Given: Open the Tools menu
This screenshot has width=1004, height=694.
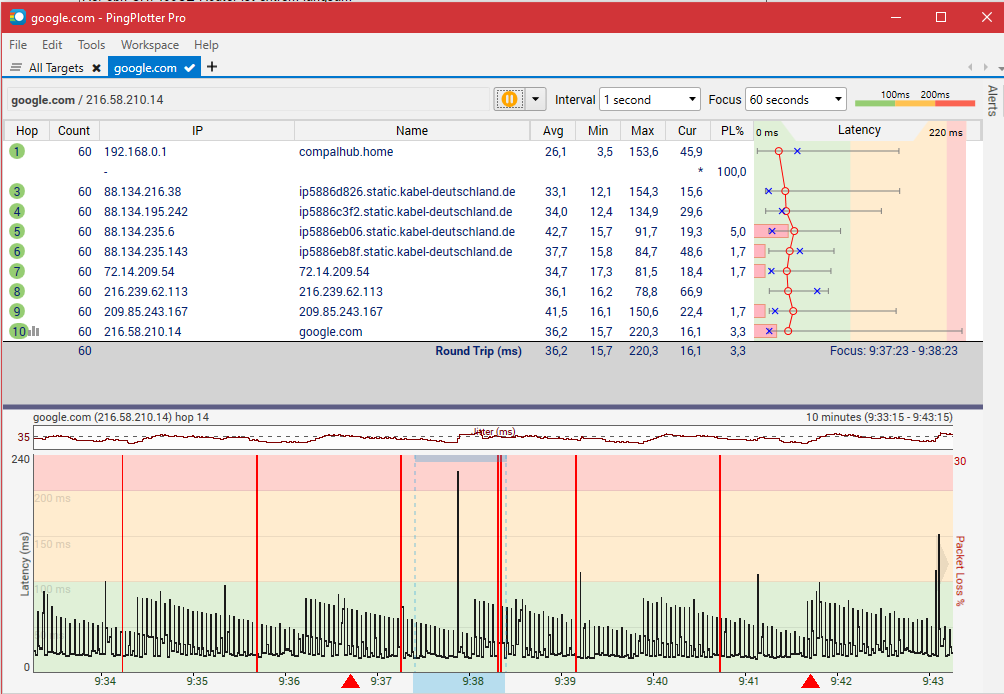Looking at the screenshot, I should pyautogui.click(x=91, y=45).
